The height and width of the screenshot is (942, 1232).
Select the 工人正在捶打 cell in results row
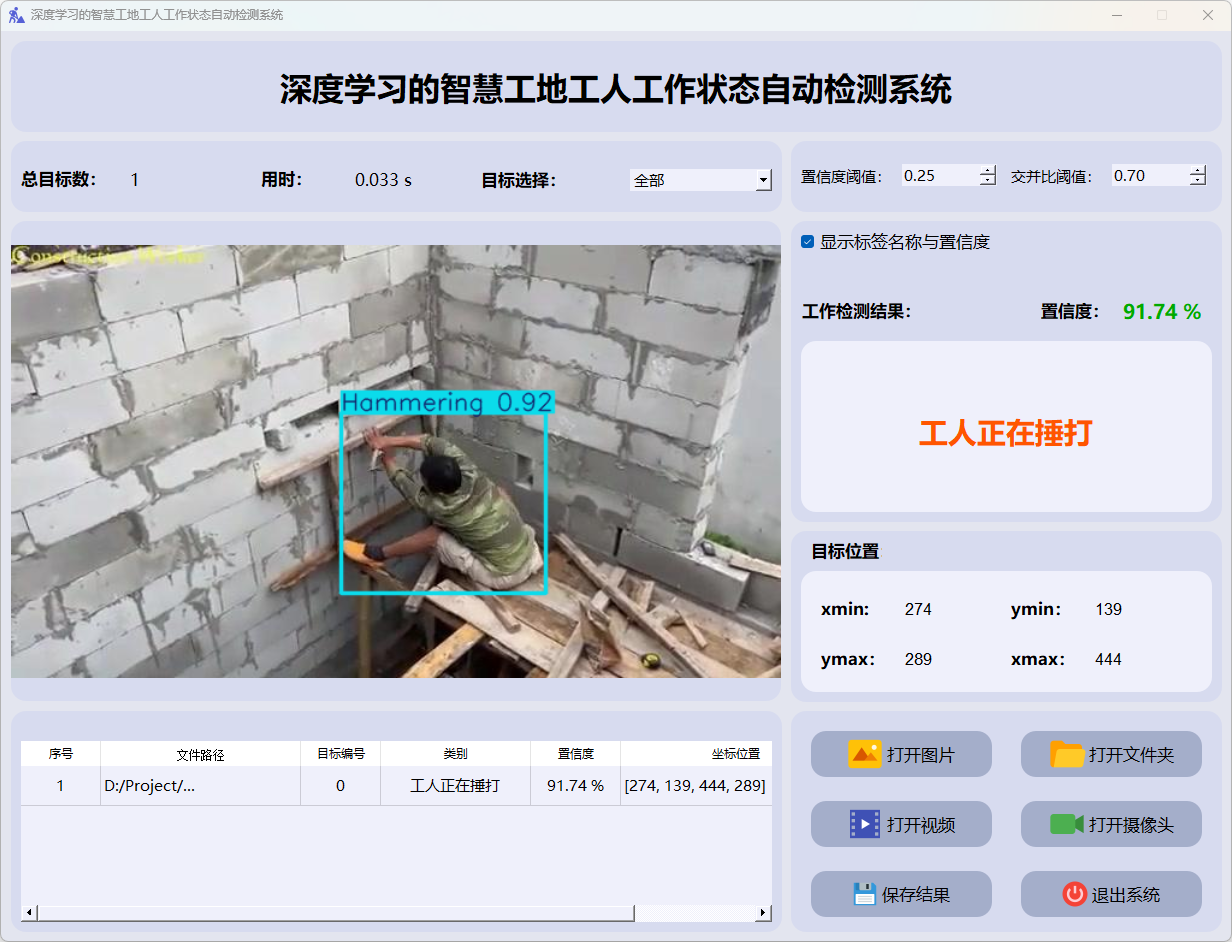pyautogui.click(x=455, y=786)
